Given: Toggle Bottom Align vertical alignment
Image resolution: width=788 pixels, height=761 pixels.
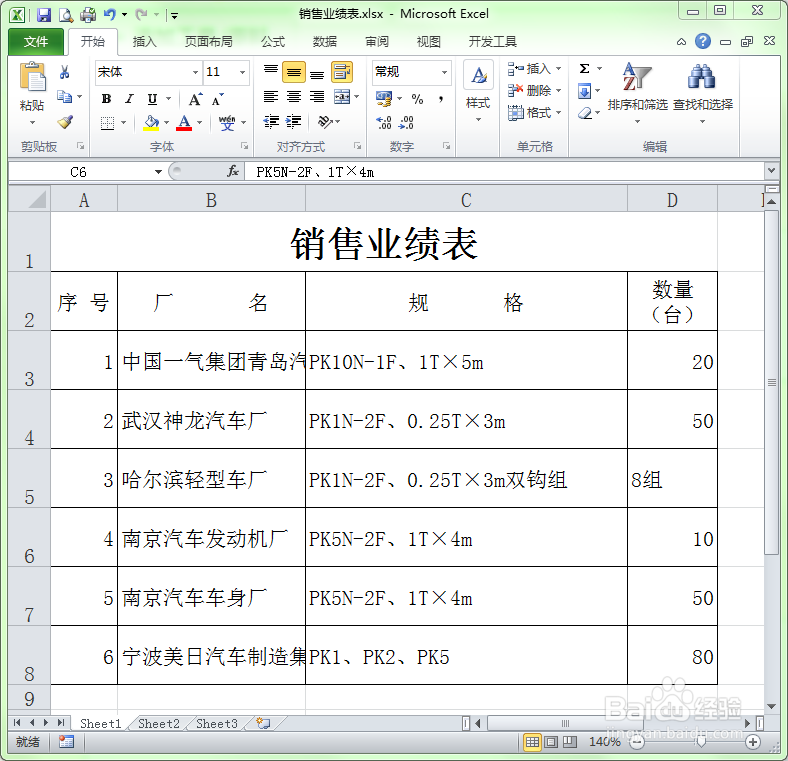Looking at the screenshot, I should 317,73.
